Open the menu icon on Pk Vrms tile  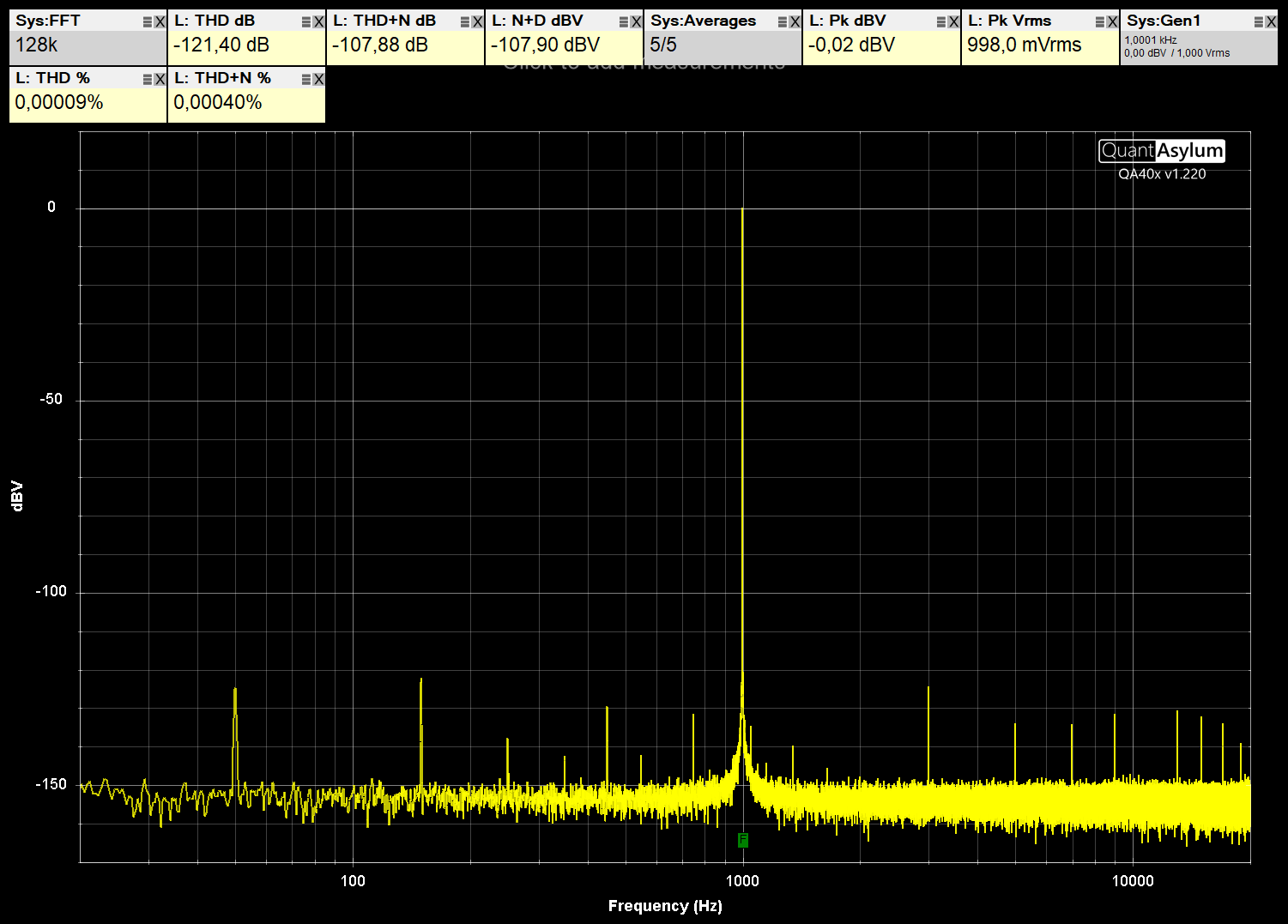coord(1100,22)
